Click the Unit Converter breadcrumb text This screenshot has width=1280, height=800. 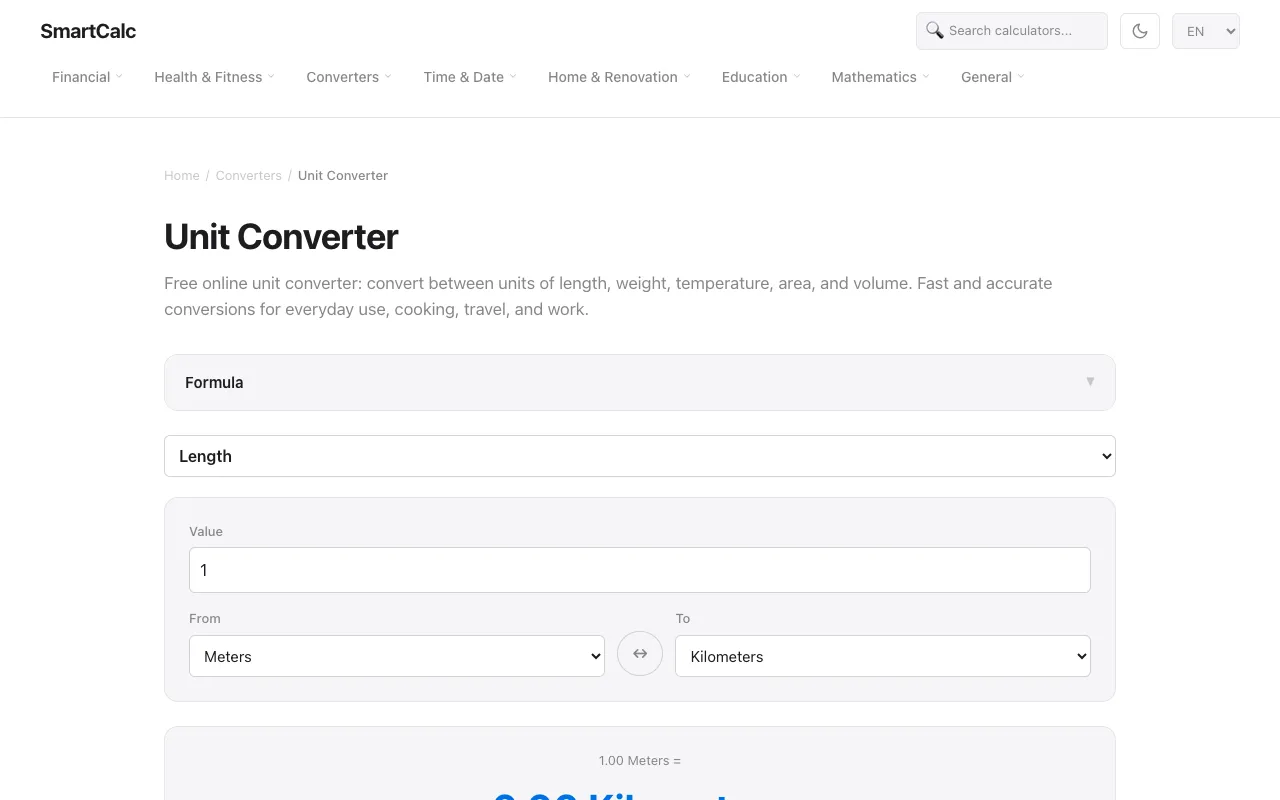[343, 175]
